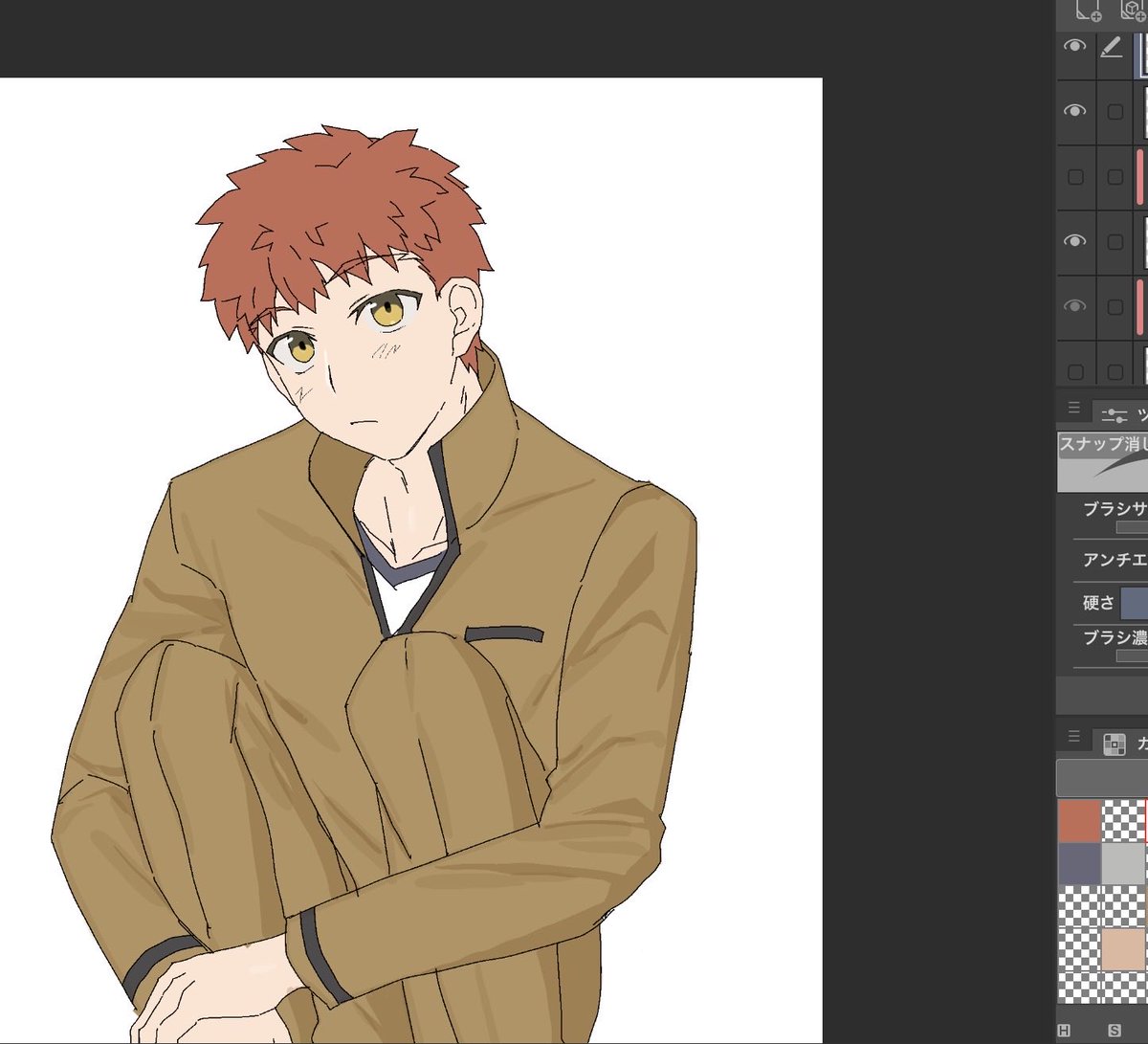Click the pen editing-layer indicator icon
Screen dimensions: 1148x1044
1112,46
